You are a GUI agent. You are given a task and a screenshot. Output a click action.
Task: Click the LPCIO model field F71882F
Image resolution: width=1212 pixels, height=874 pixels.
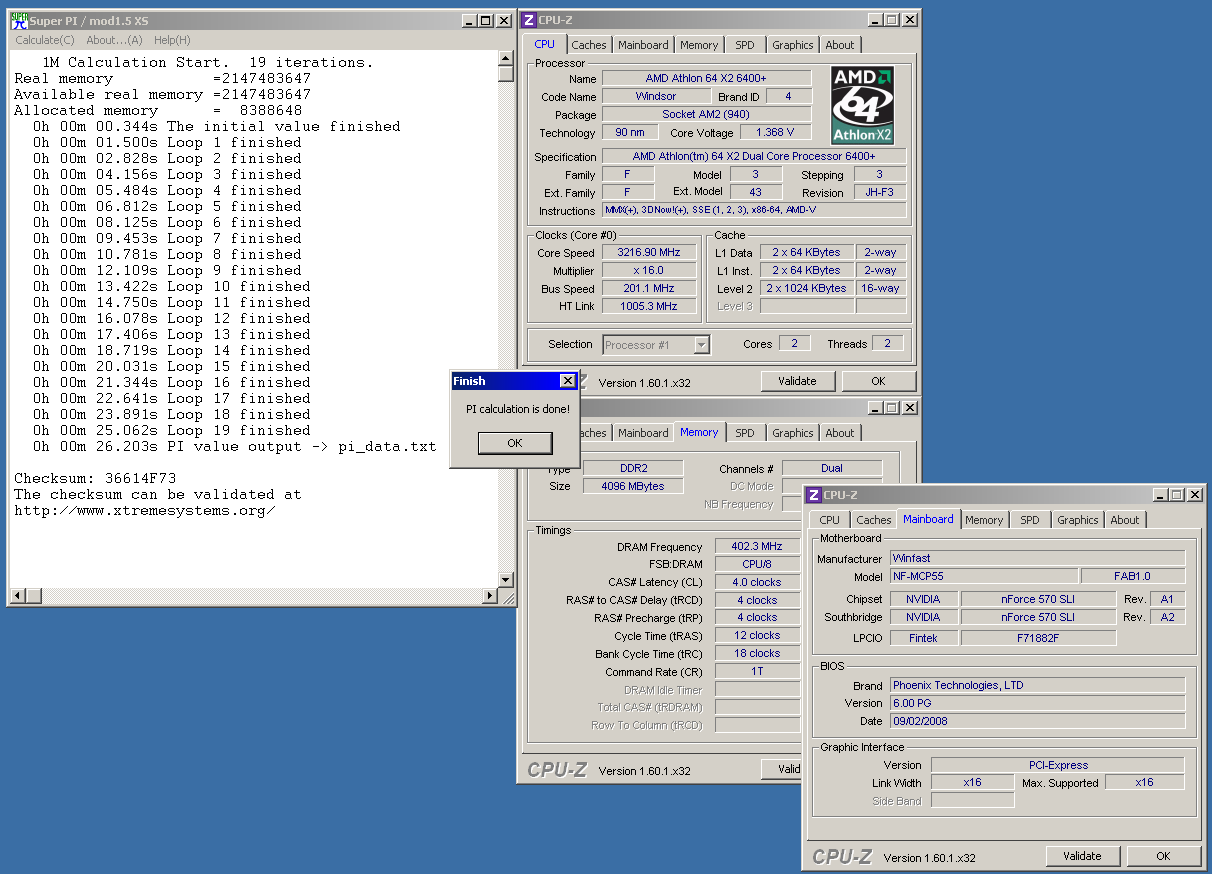[x=1038, y=637]
